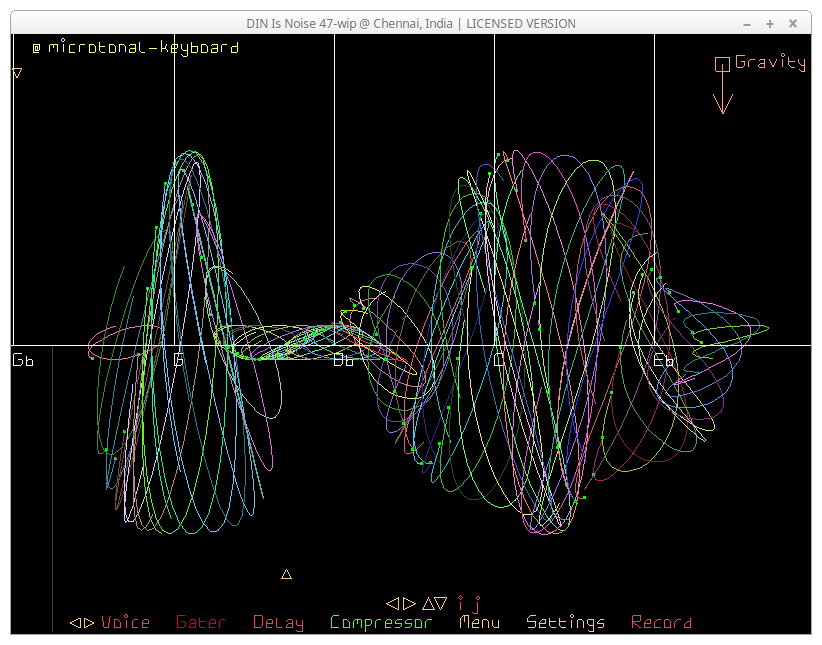Open Settings

point(565,623)
